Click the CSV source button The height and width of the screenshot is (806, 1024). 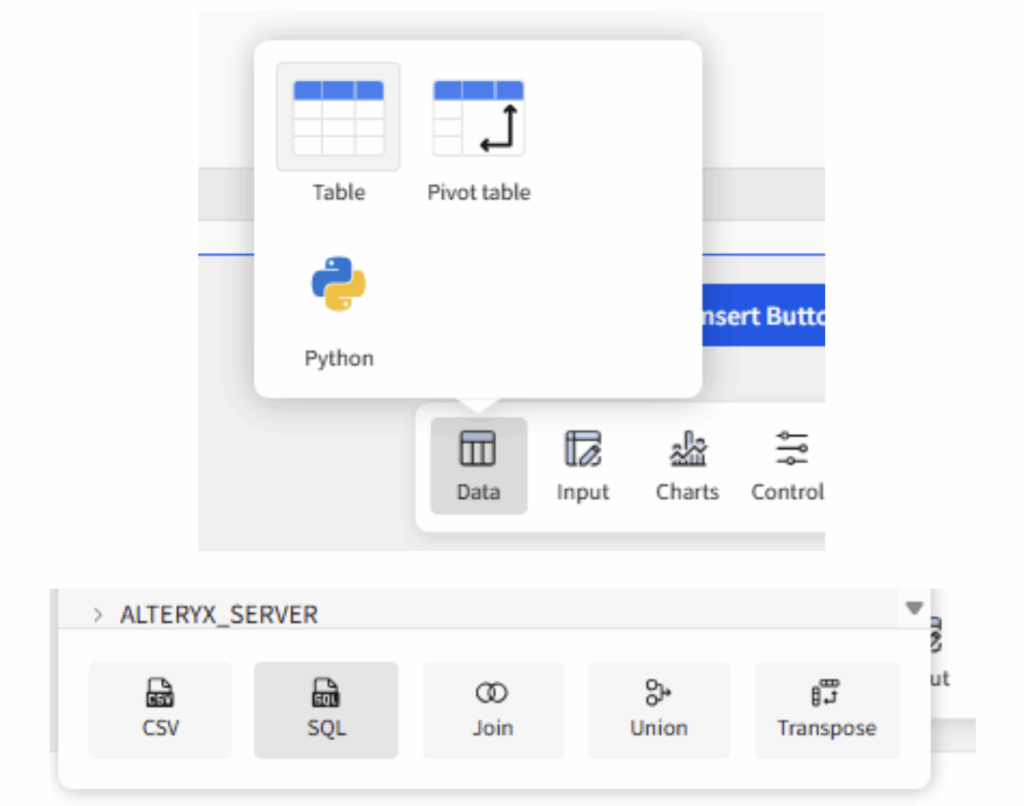click(160, 710)
